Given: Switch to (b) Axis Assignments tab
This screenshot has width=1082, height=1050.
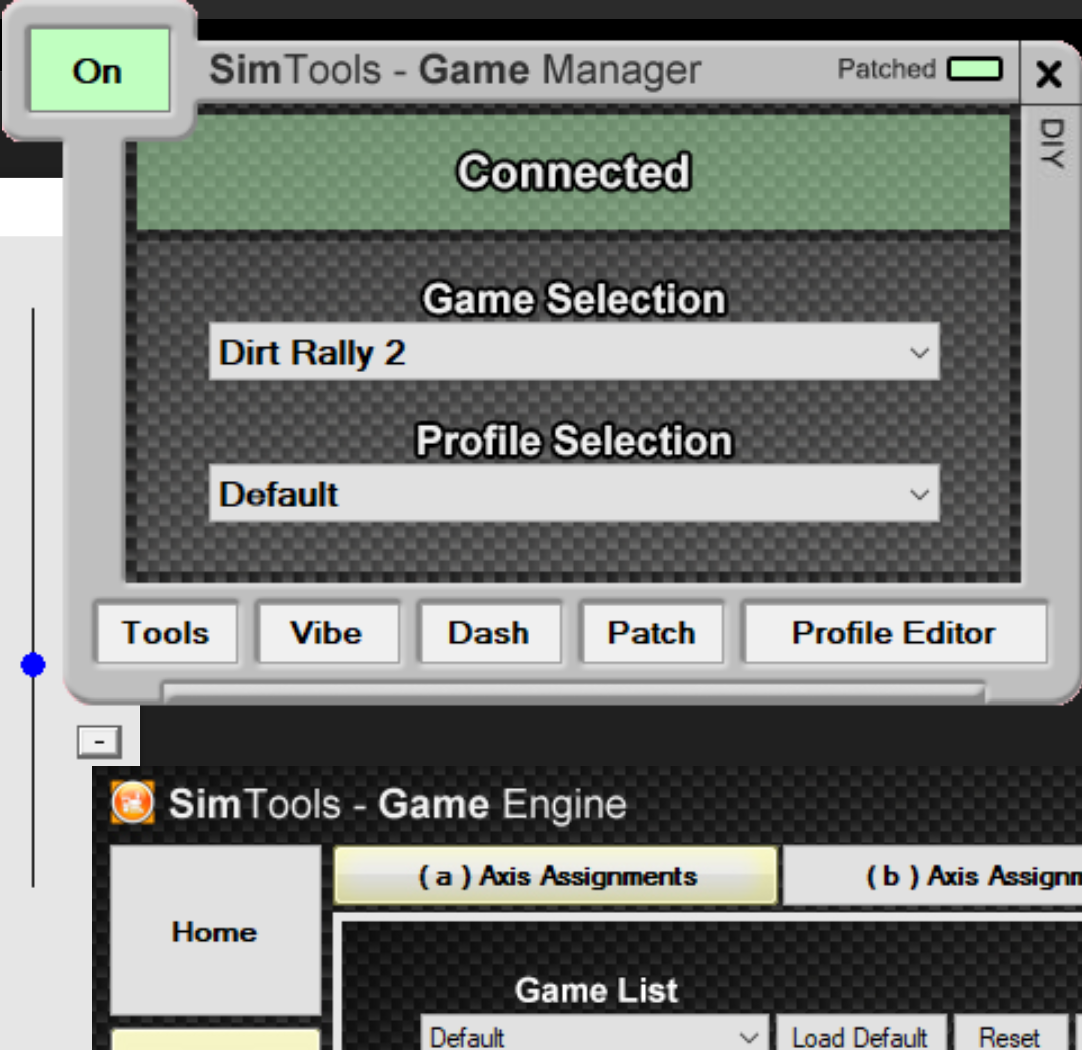Looking at the screenshot, I should [x=933, y=875].
